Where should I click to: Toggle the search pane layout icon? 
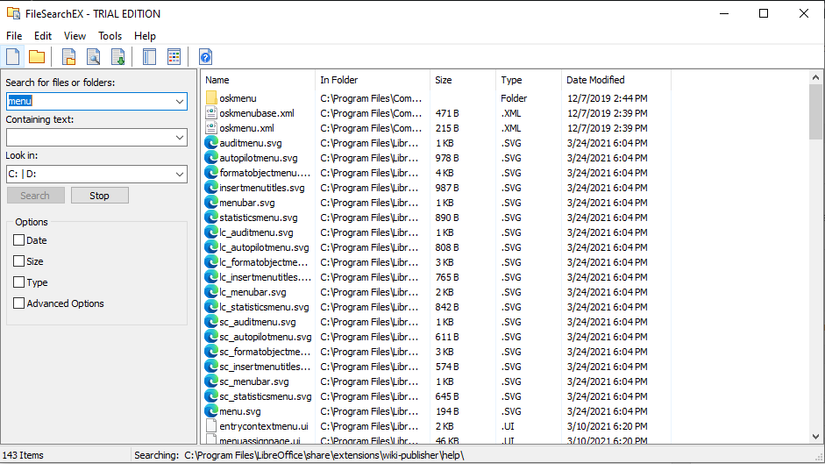pyautogui.click(x=149, y=56)
